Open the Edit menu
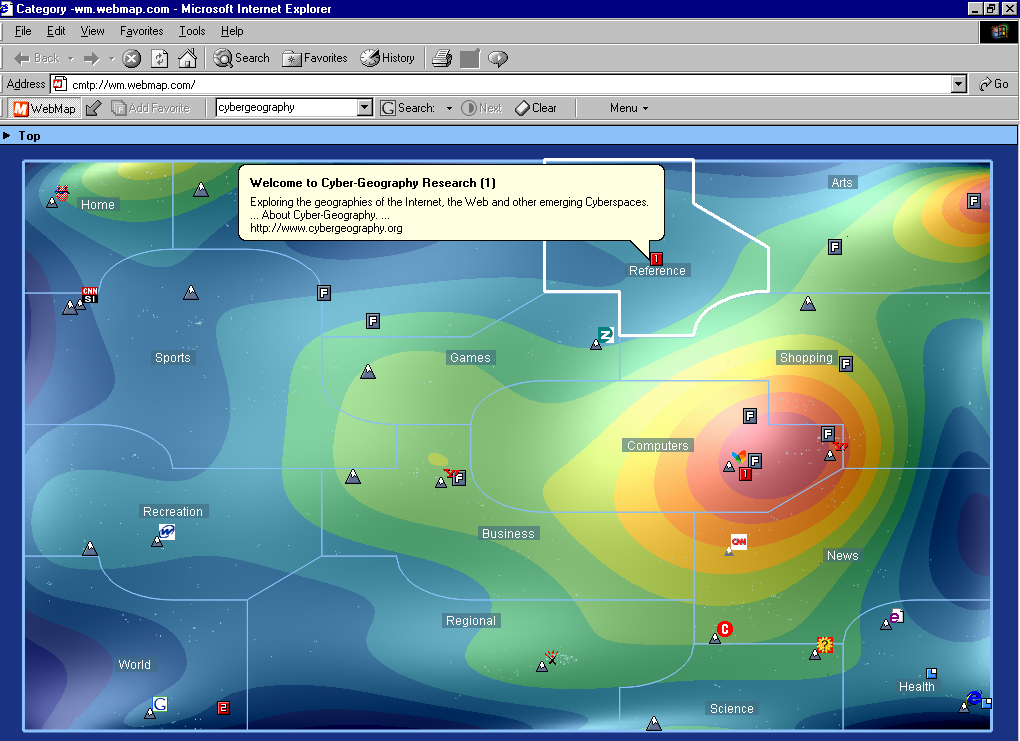The image size is (1020, 741). pyautogui.click(x=56, y=31)
